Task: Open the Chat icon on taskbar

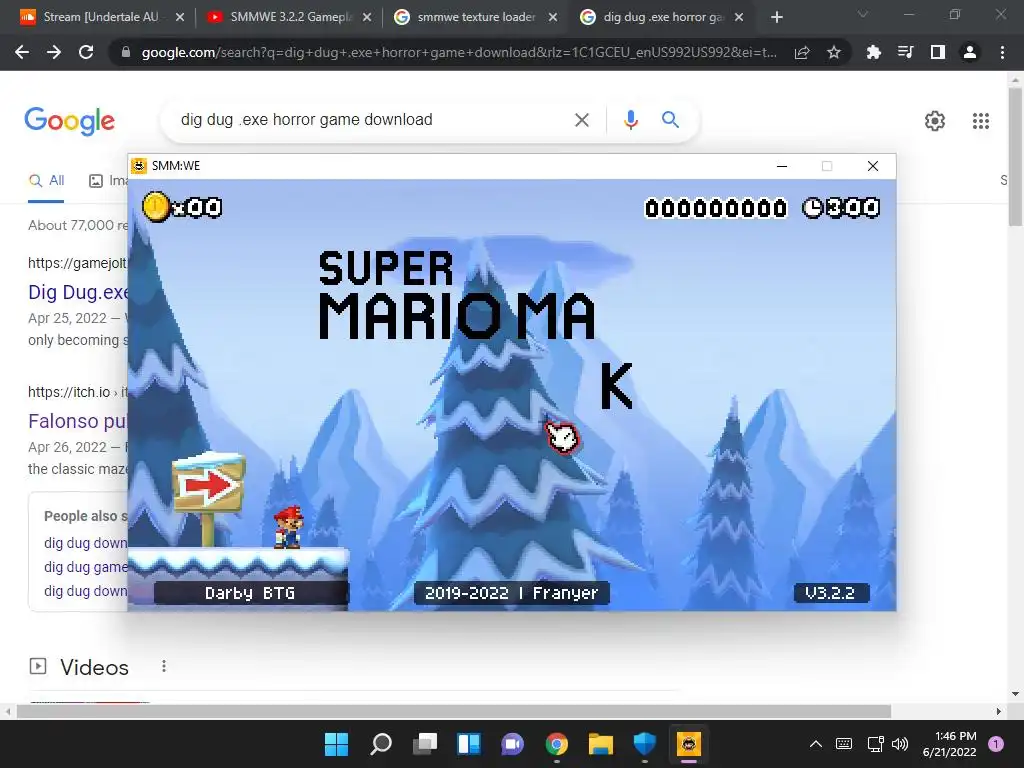Action: tap(513, 744)
